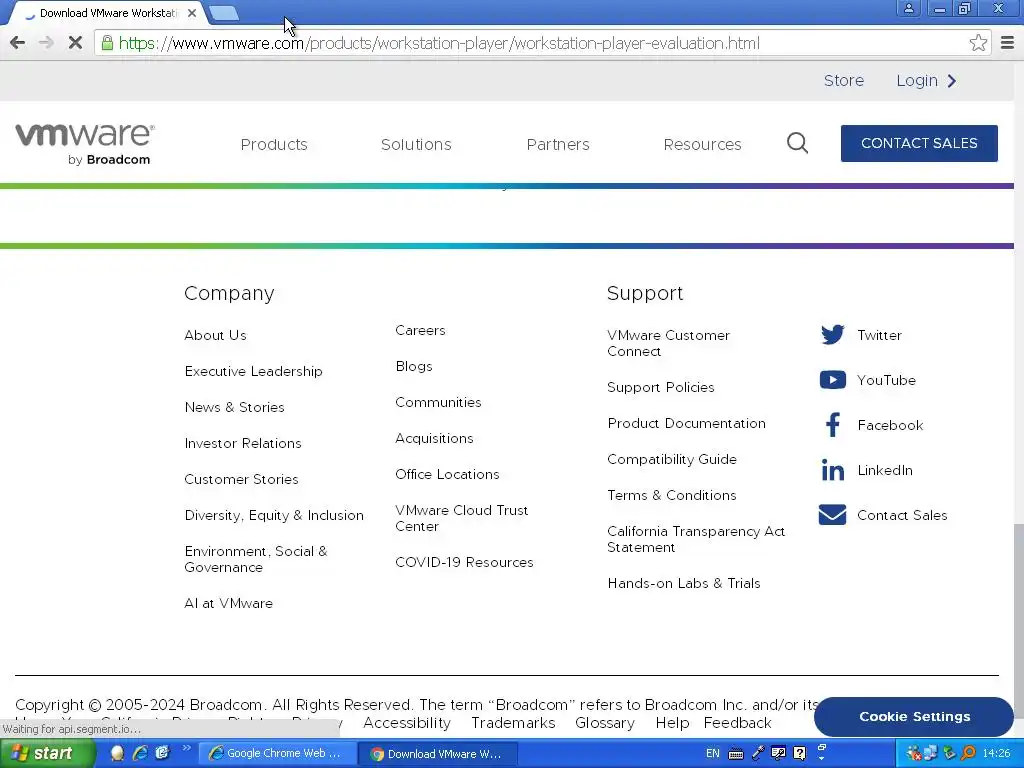Close the Download VMware tab
This screenshot has width=1024, height=768.
point(192,12)
